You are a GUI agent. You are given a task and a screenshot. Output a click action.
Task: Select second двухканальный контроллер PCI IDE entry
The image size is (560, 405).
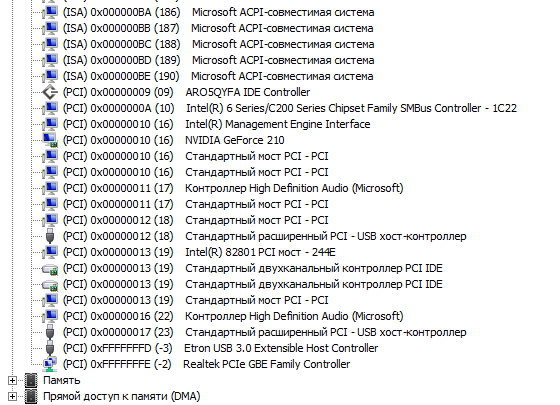point(252,284)
